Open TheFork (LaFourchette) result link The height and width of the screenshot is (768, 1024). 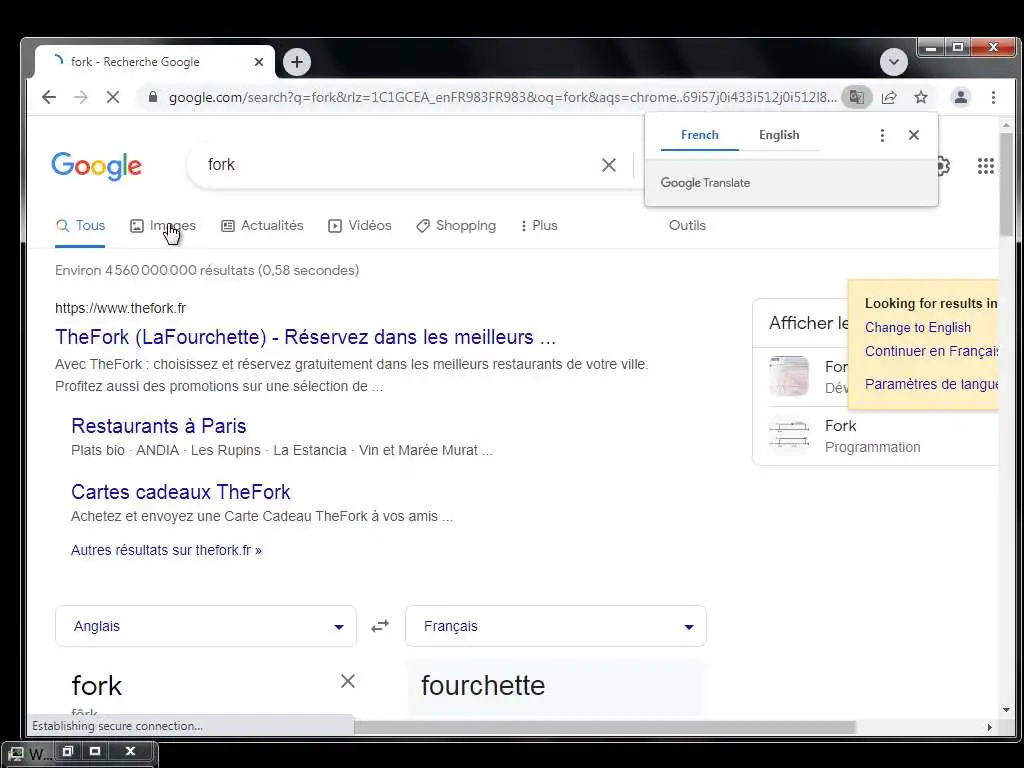[x=305, y=337]
